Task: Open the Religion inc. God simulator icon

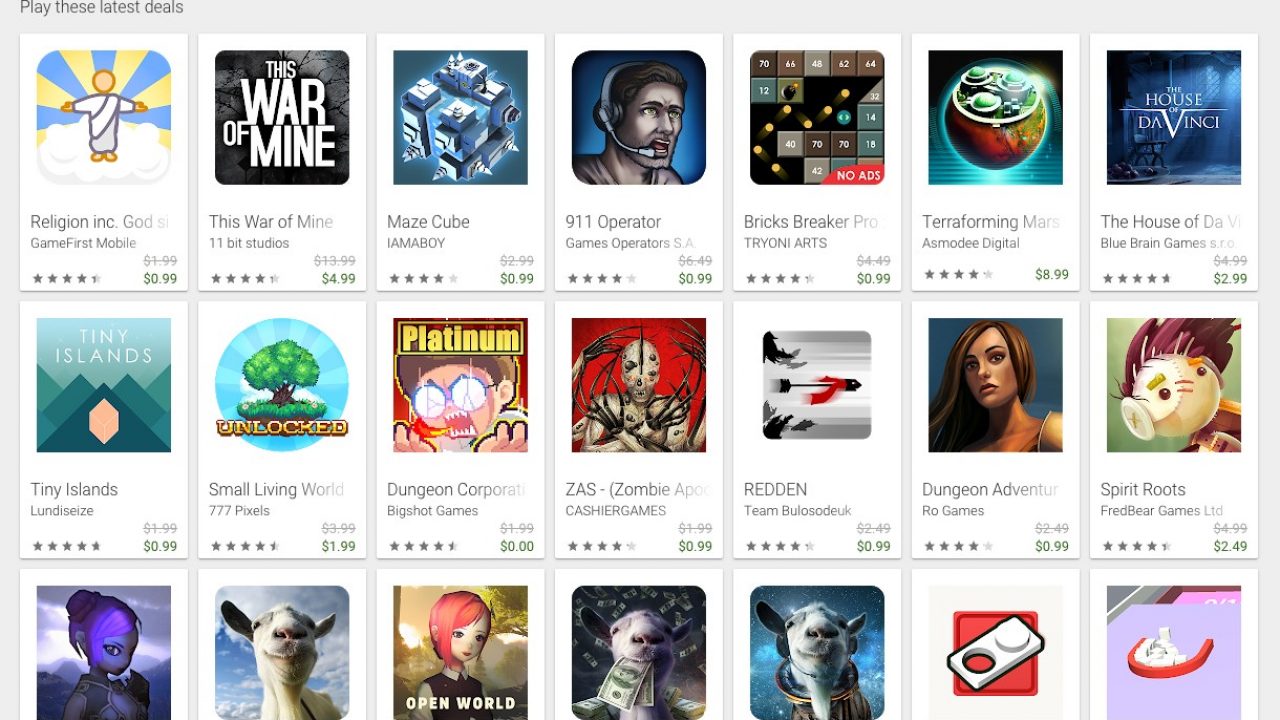Action: click(x=104, y=118)
